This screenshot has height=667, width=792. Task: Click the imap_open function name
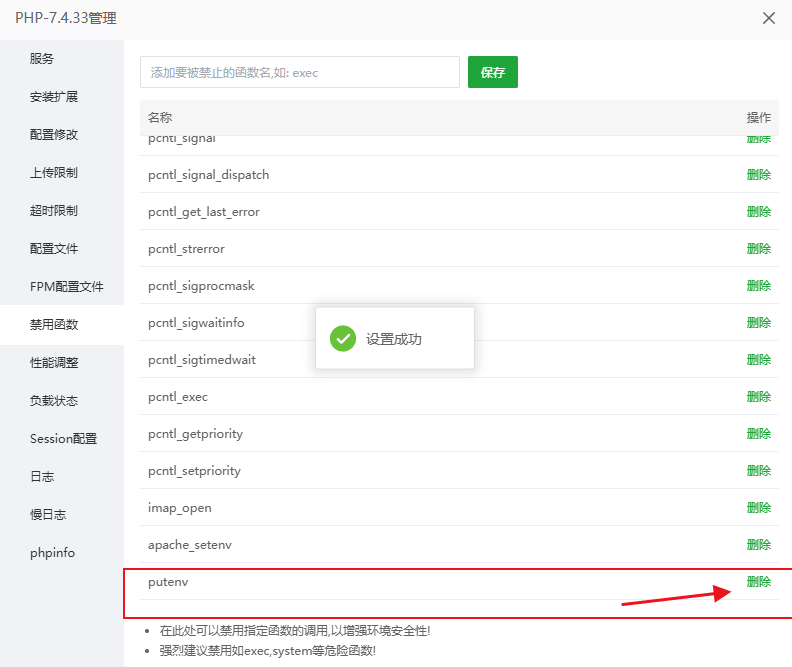click(180, 508)
